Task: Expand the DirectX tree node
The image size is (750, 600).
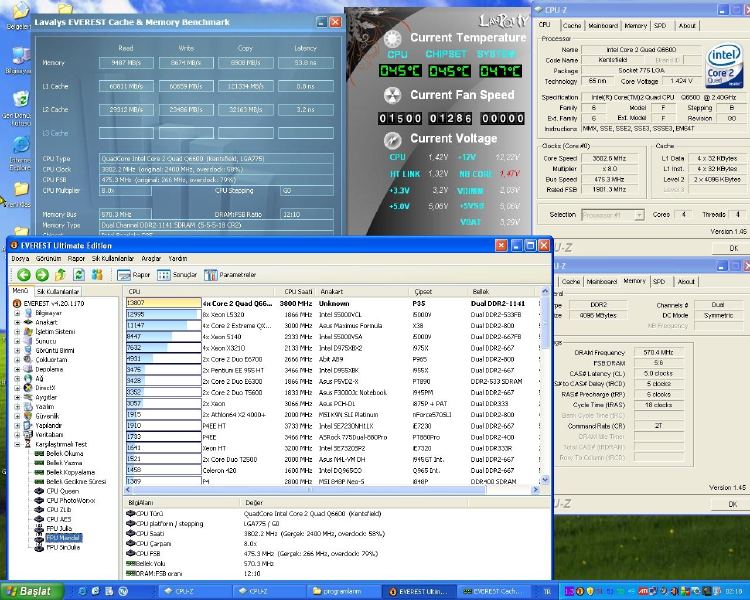Action: pyautogui.click(x=17, y=388)
